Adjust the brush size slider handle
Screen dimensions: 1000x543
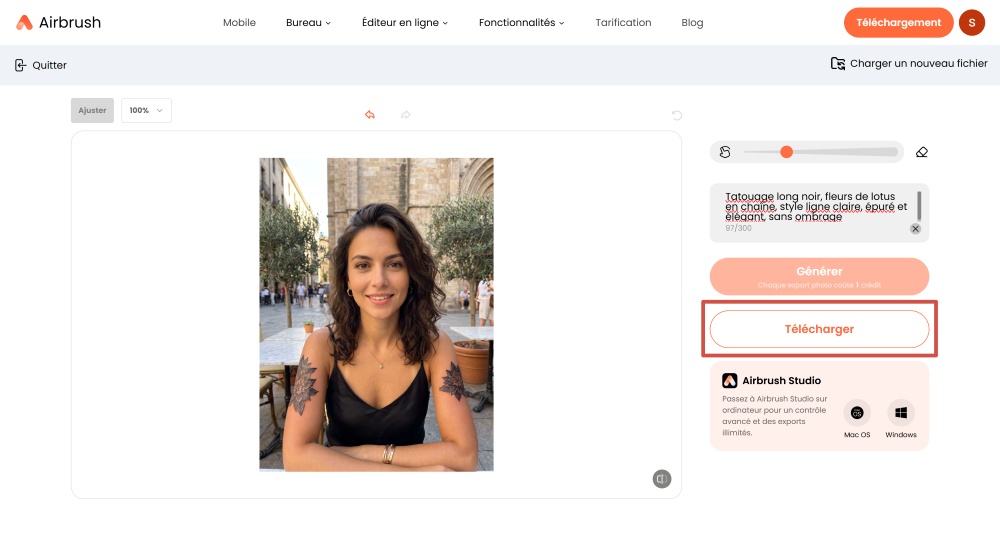click(786, 152)
